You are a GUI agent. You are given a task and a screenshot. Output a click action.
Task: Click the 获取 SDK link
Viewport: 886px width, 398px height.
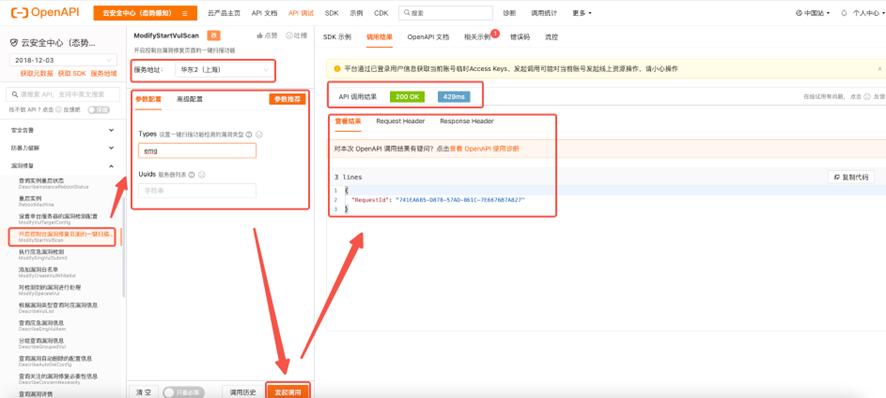click(x=72, y=73)
